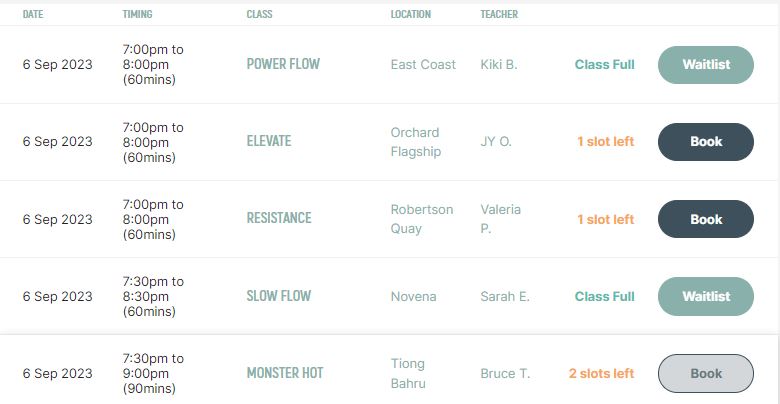Join the Waitlist for Slow Flow

point(705,296)
